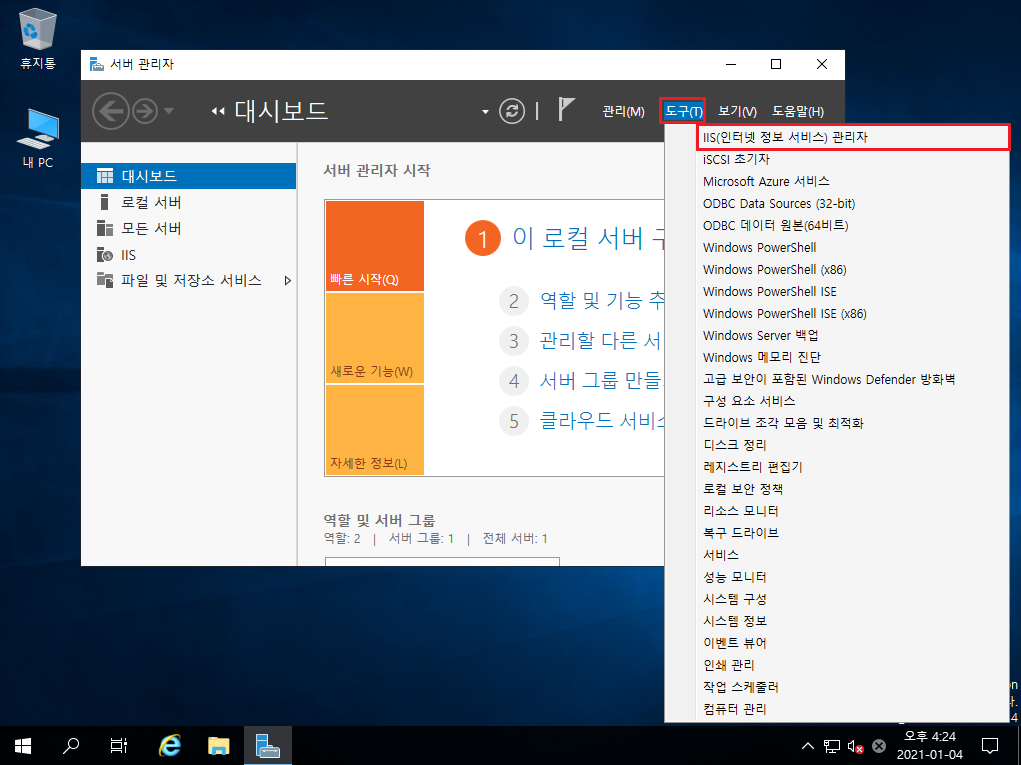Click the 관리할 다른 서버 추가 link
This screenshot has height=765, width=1021.
tap(600, 341)
